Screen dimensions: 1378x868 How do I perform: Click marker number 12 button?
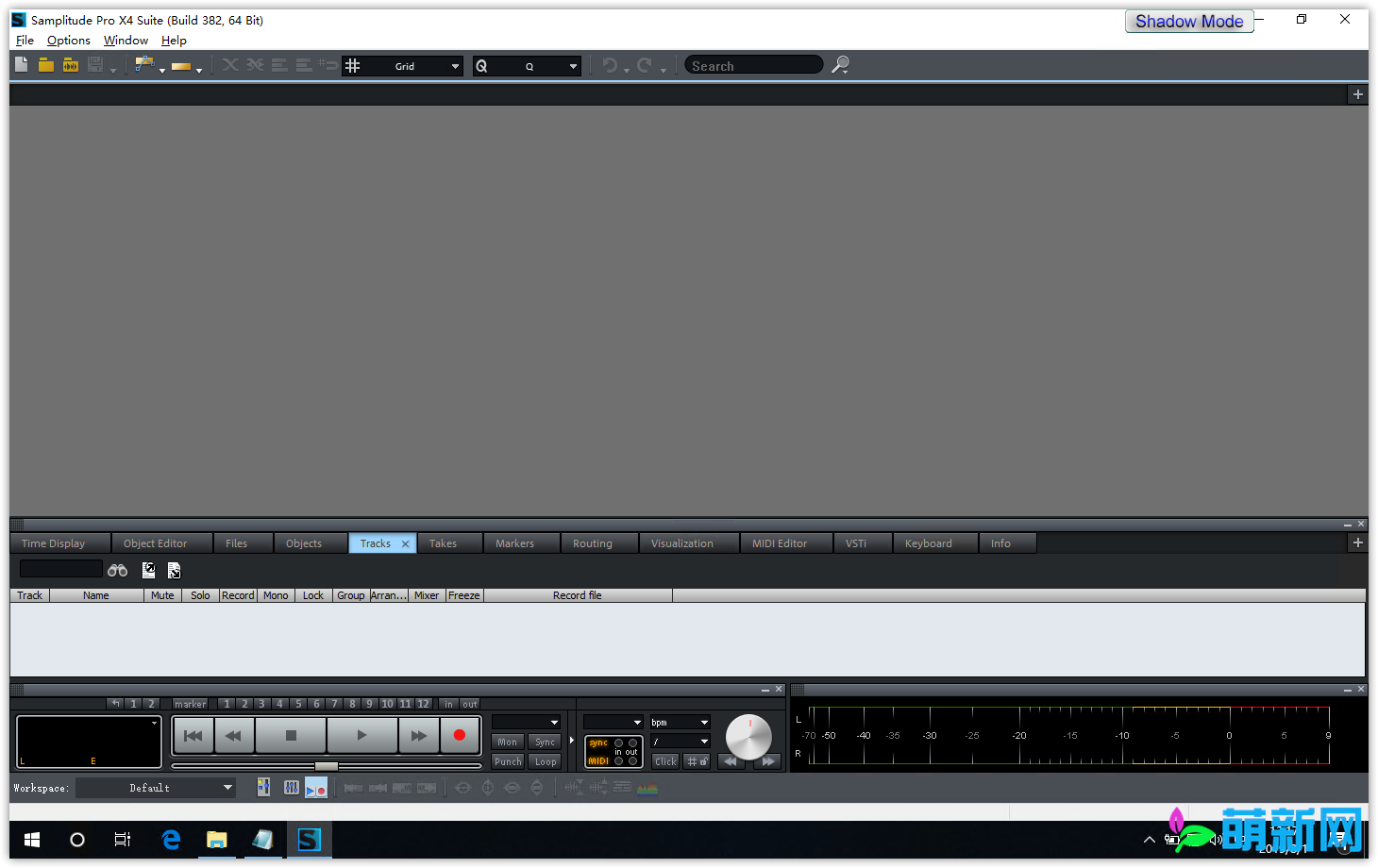click(x=423, y=704)
